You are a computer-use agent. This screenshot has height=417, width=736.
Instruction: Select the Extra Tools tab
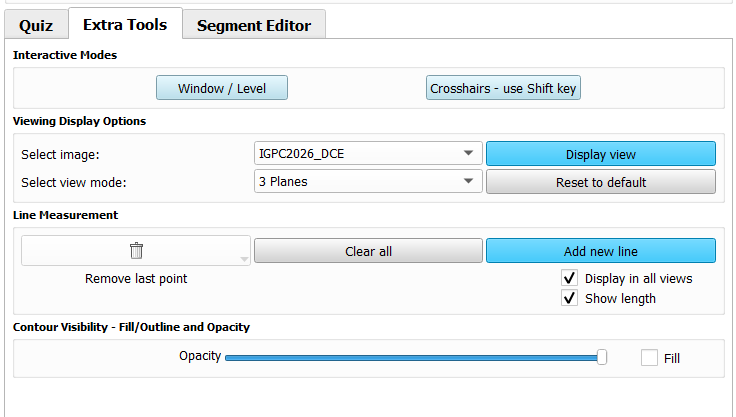pos(125,25)
